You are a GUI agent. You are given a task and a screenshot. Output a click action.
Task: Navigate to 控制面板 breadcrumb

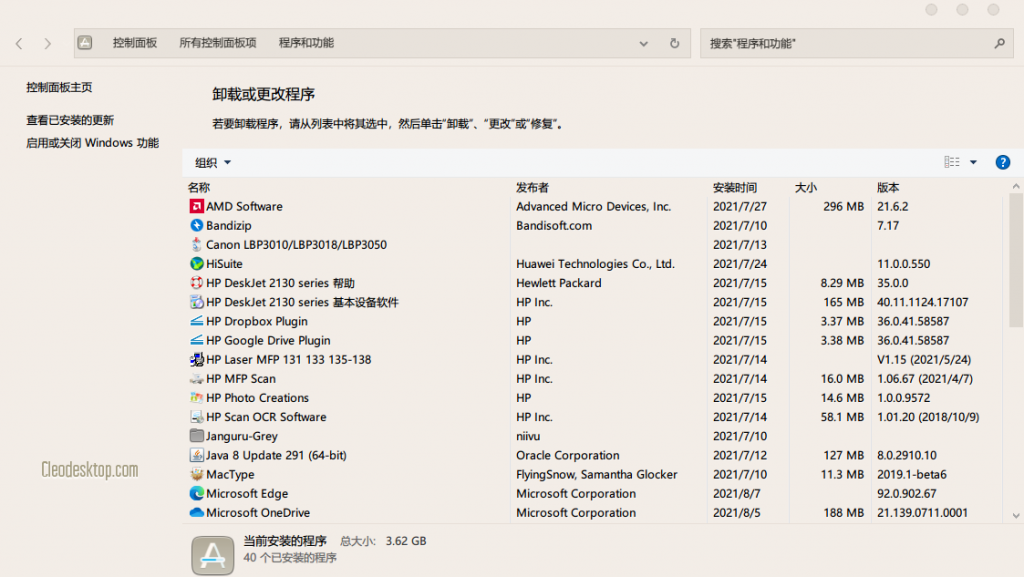(x=135, y=43)
